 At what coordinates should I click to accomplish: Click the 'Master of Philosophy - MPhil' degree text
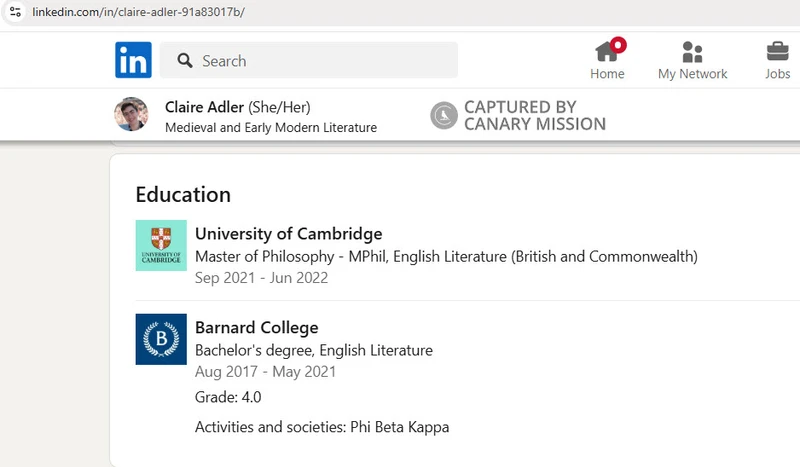pos(292,256)
